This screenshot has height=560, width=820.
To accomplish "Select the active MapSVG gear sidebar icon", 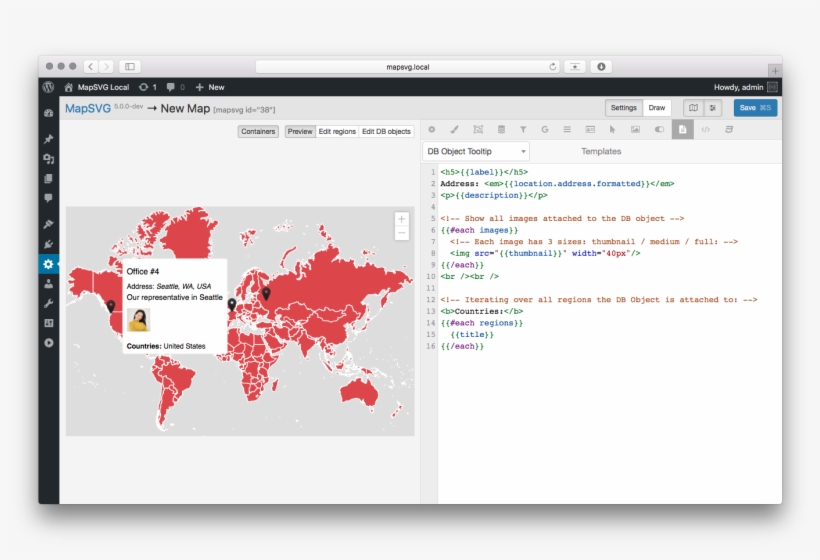I will tap(49, 264).
